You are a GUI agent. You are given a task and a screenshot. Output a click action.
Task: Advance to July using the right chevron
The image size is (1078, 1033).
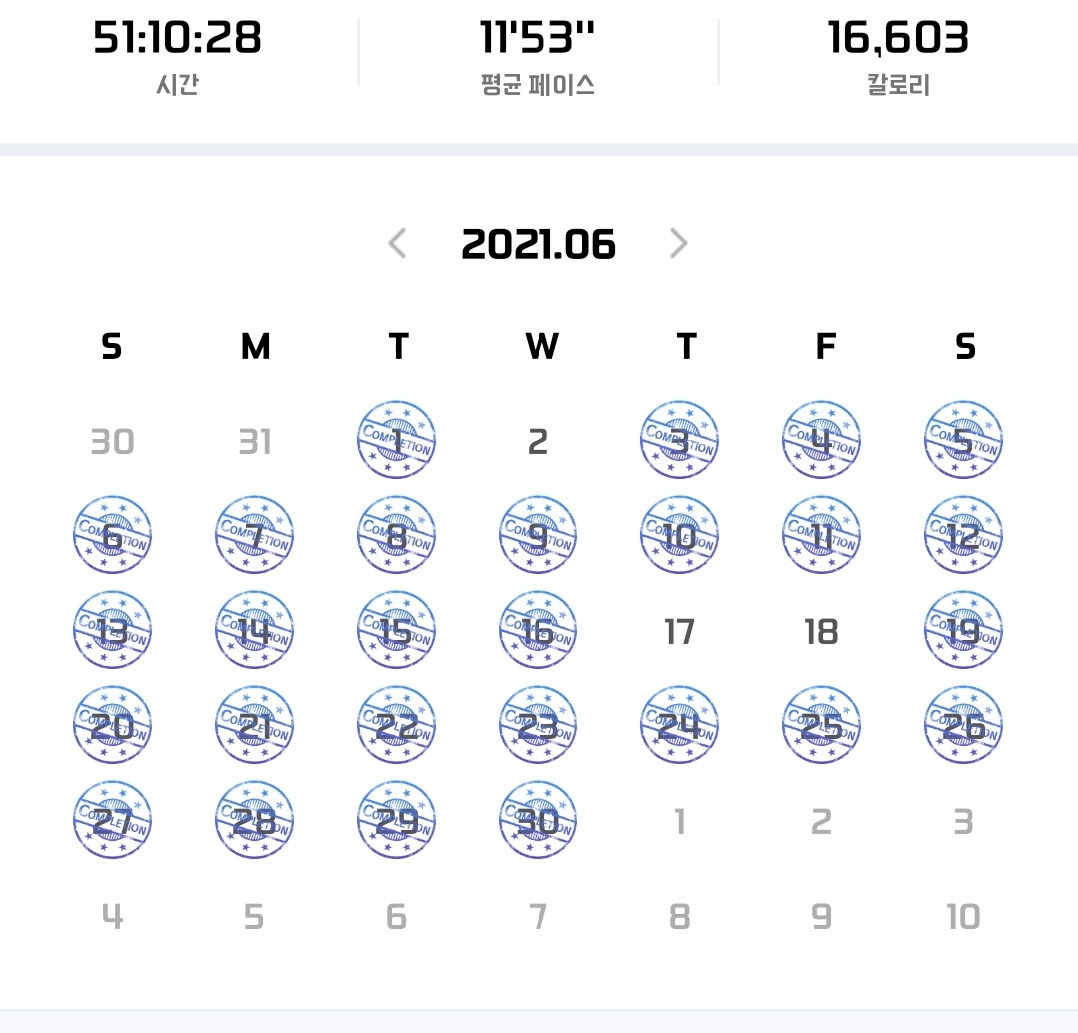(679, 243)
